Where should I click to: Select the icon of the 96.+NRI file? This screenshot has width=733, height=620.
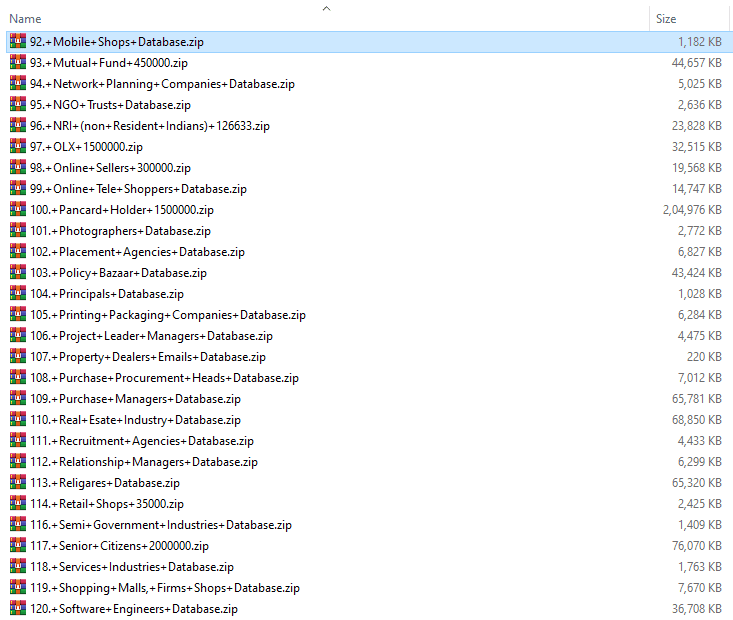tap(18, 125)
